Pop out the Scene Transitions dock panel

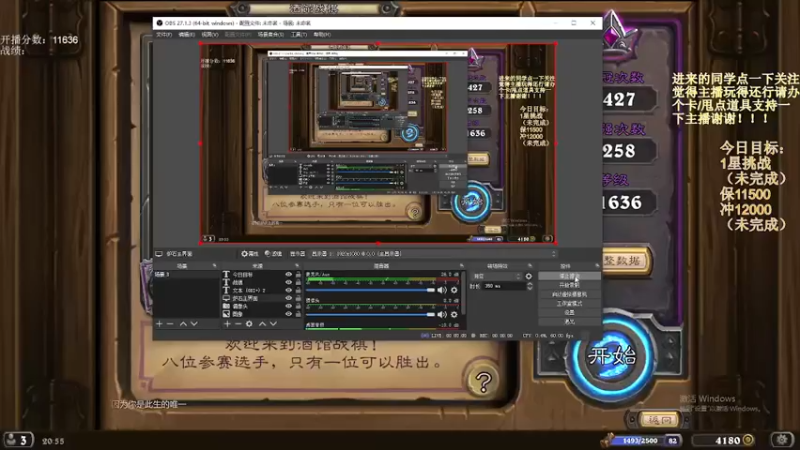tap(530, 266)
